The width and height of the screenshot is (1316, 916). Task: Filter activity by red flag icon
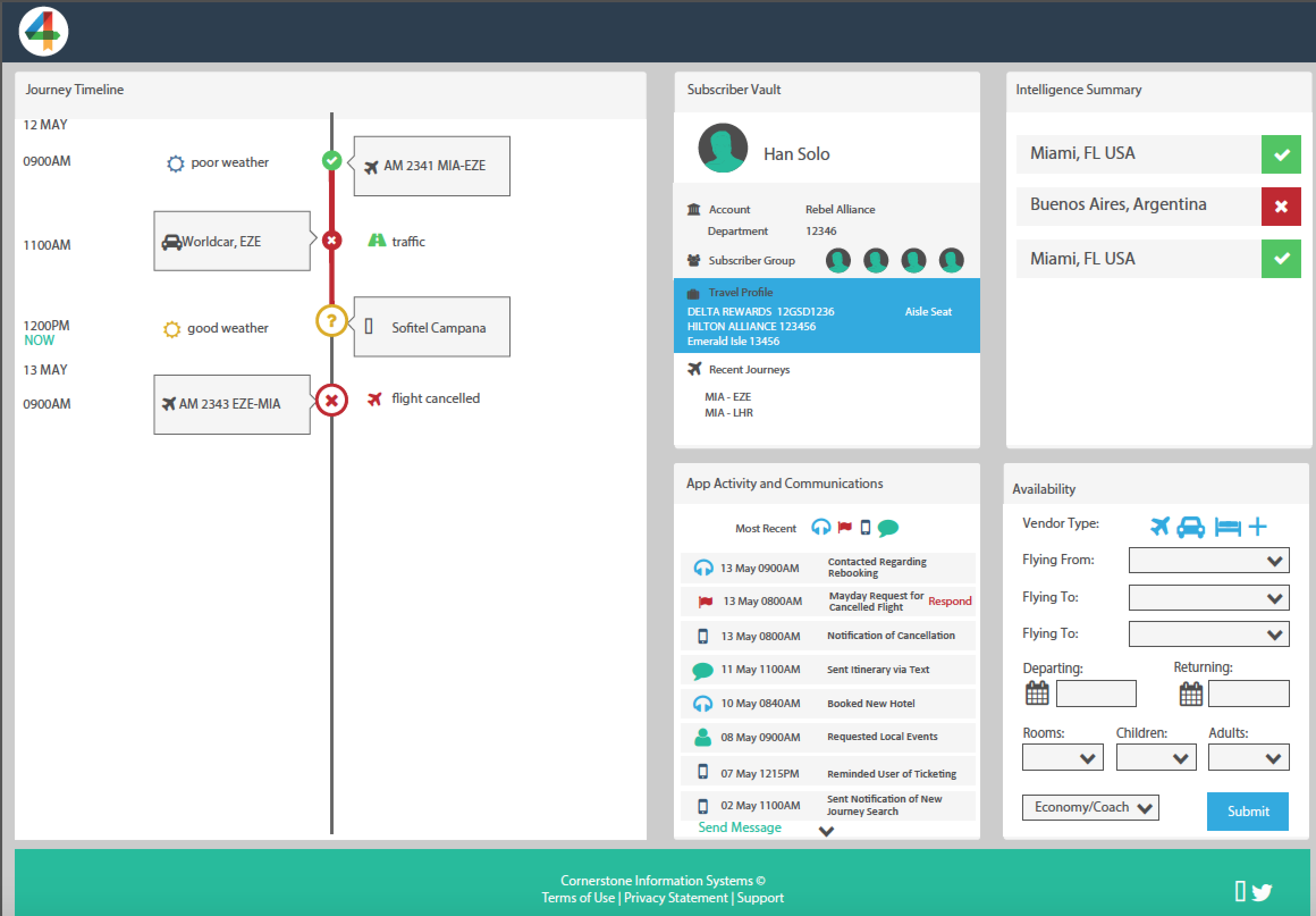[x=845, y=527]
